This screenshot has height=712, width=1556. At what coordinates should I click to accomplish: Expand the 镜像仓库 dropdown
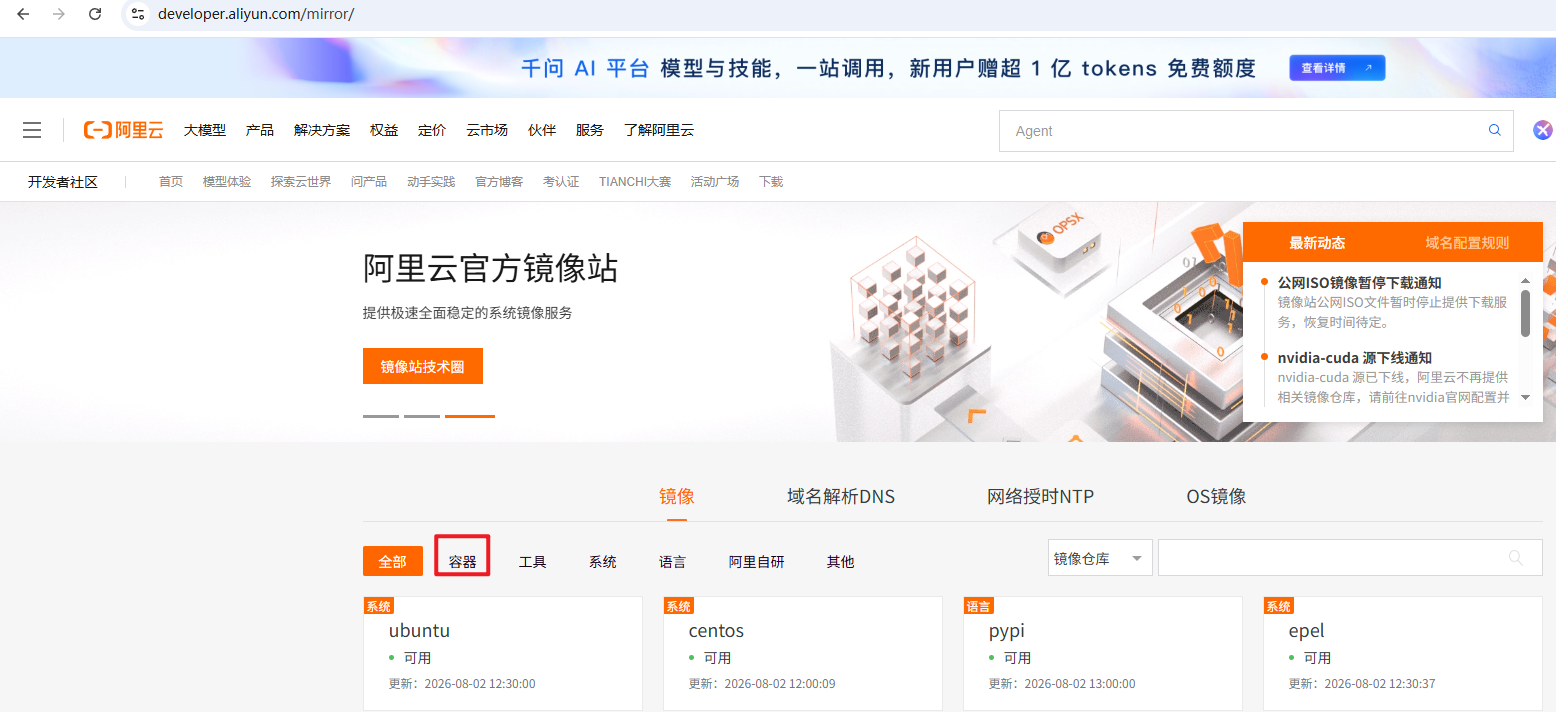1100,558
